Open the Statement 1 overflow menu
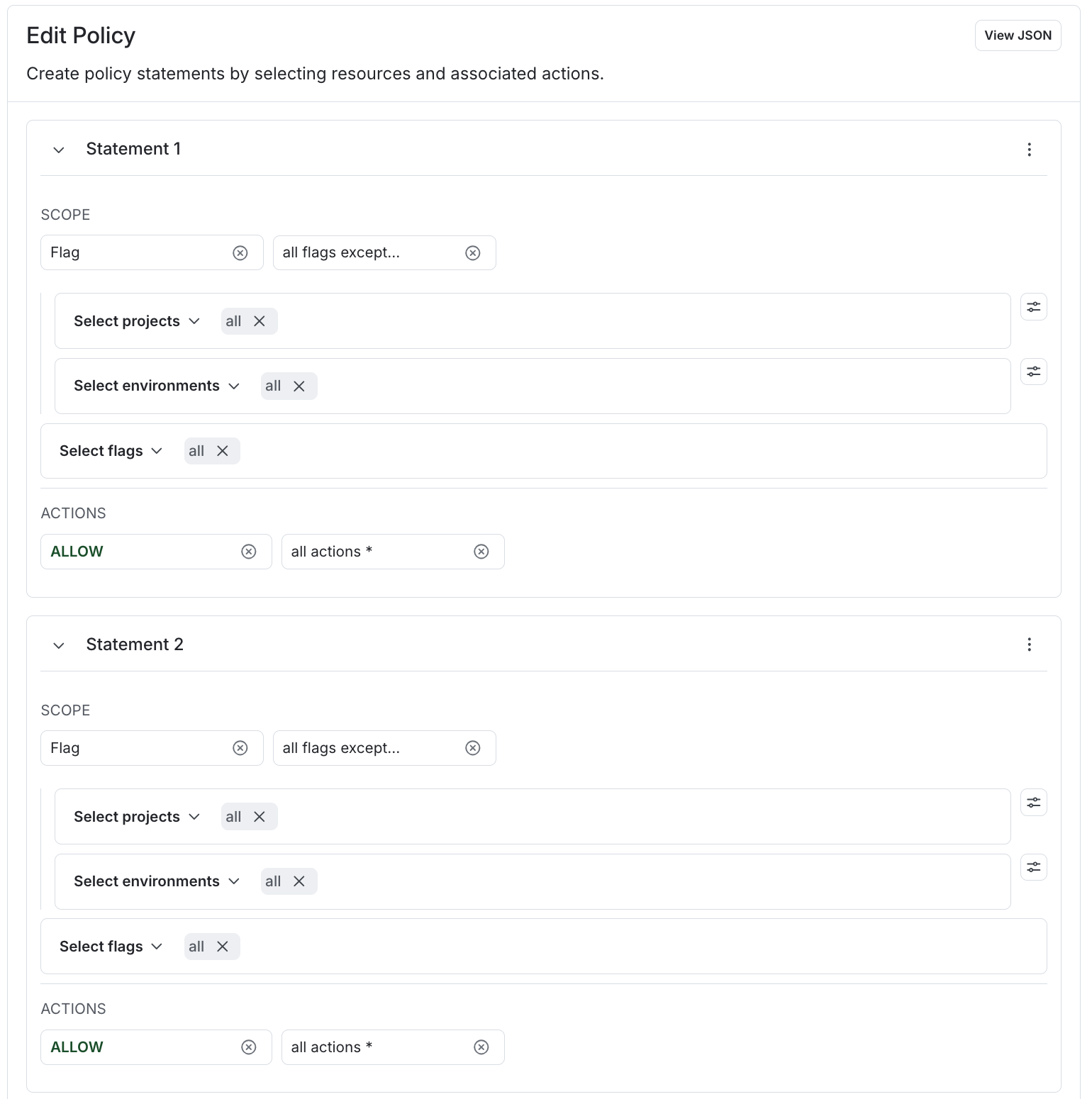This screenshot has height=1099, width=1092. point(1029,150)
